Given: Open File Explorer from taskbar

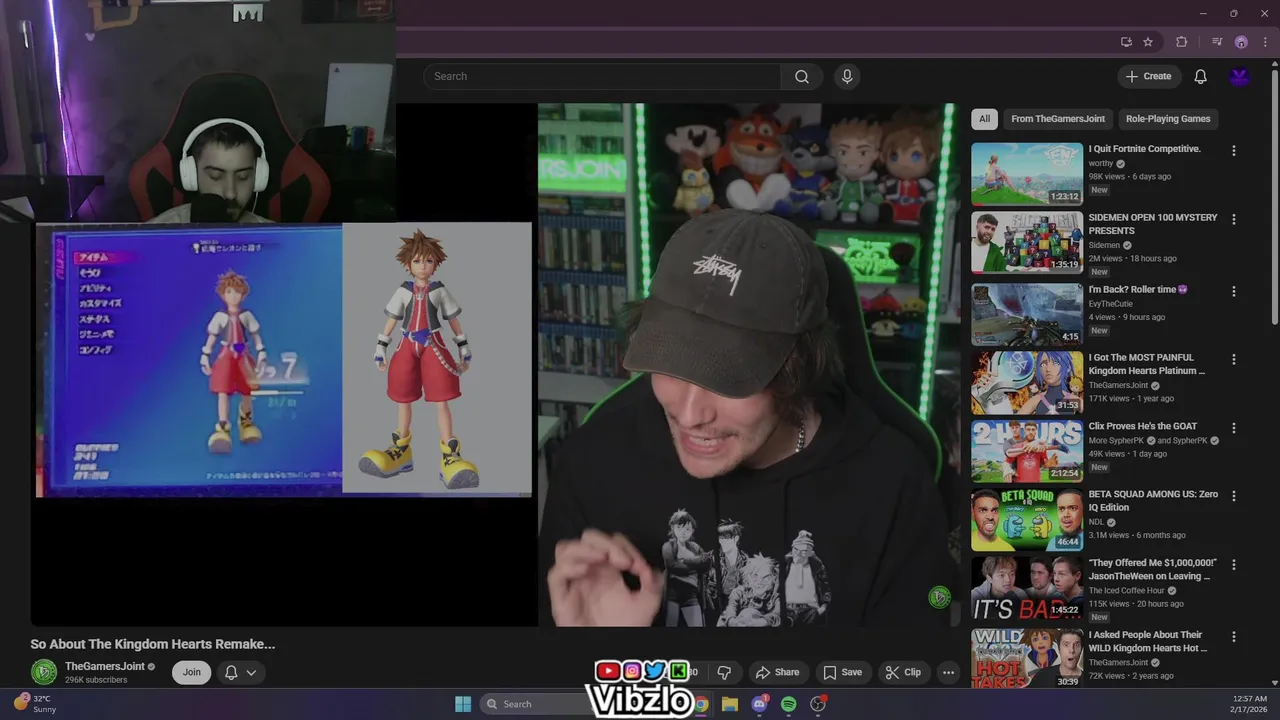Looking at the screenshot, I should pos(730,704).
